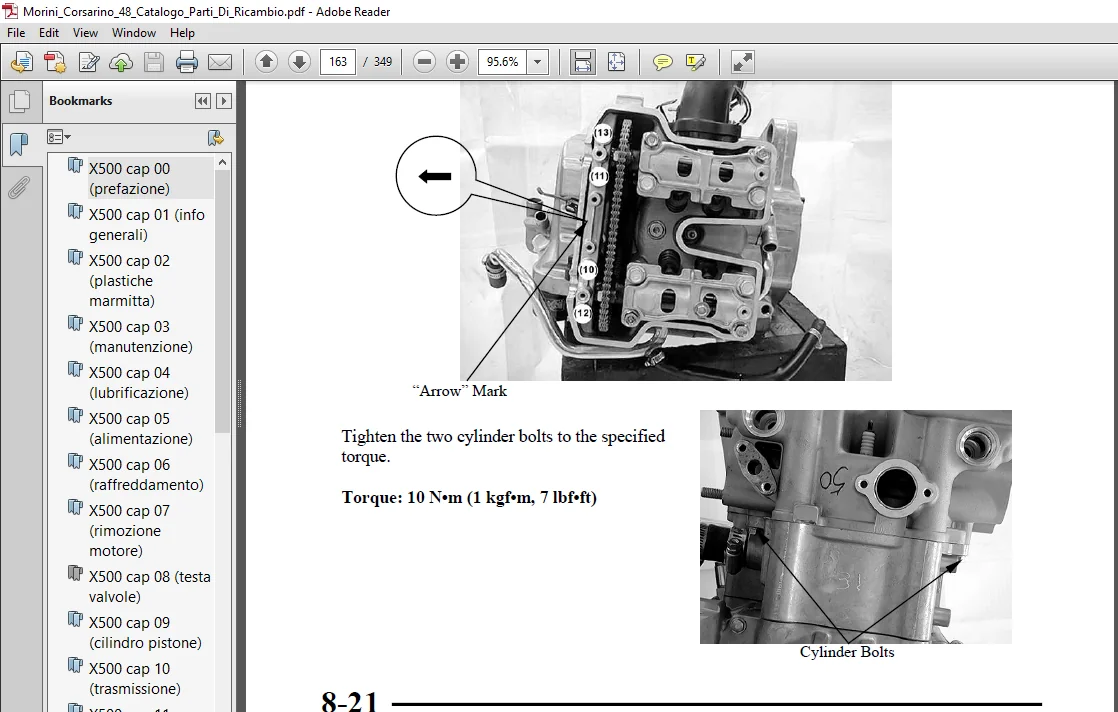This screenshot has height=712, width=1118.
Task: Go to X500 cap 04 (lubrificazione)
Action: 140,383
